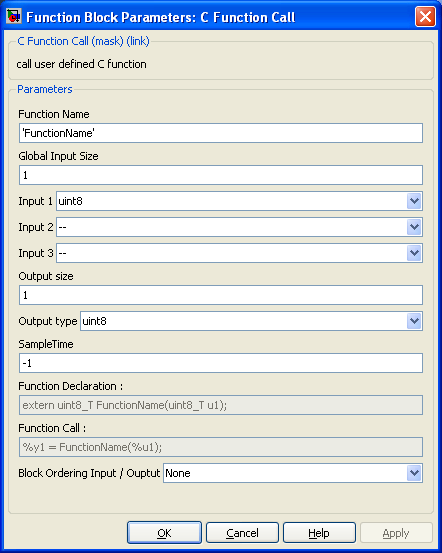Screen dimensions: 442x553
Task: Open the Help button
Action: 319,533
